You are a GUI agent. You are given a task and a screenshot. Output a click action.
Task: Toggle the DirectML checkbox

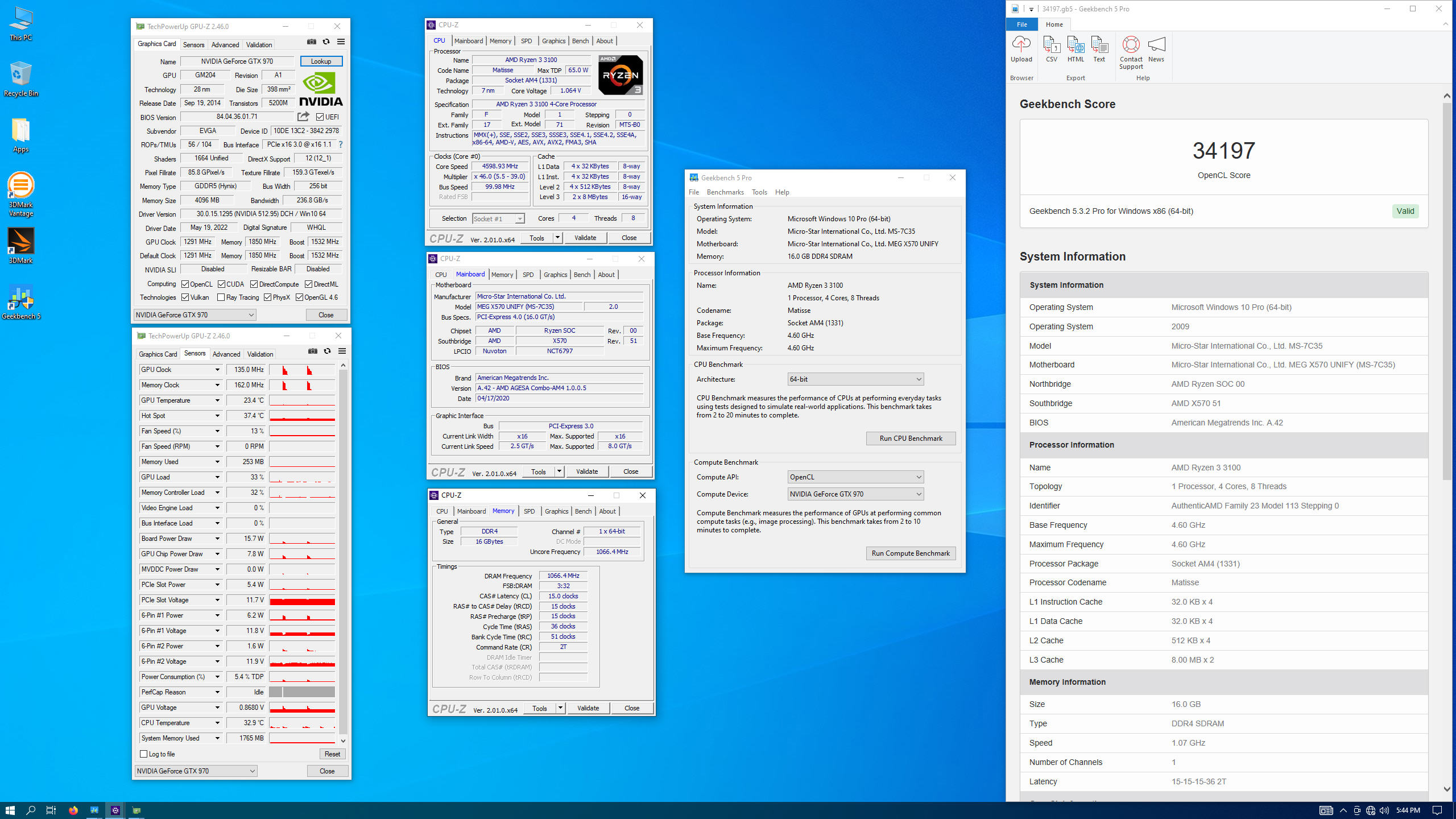click(308, 284)
